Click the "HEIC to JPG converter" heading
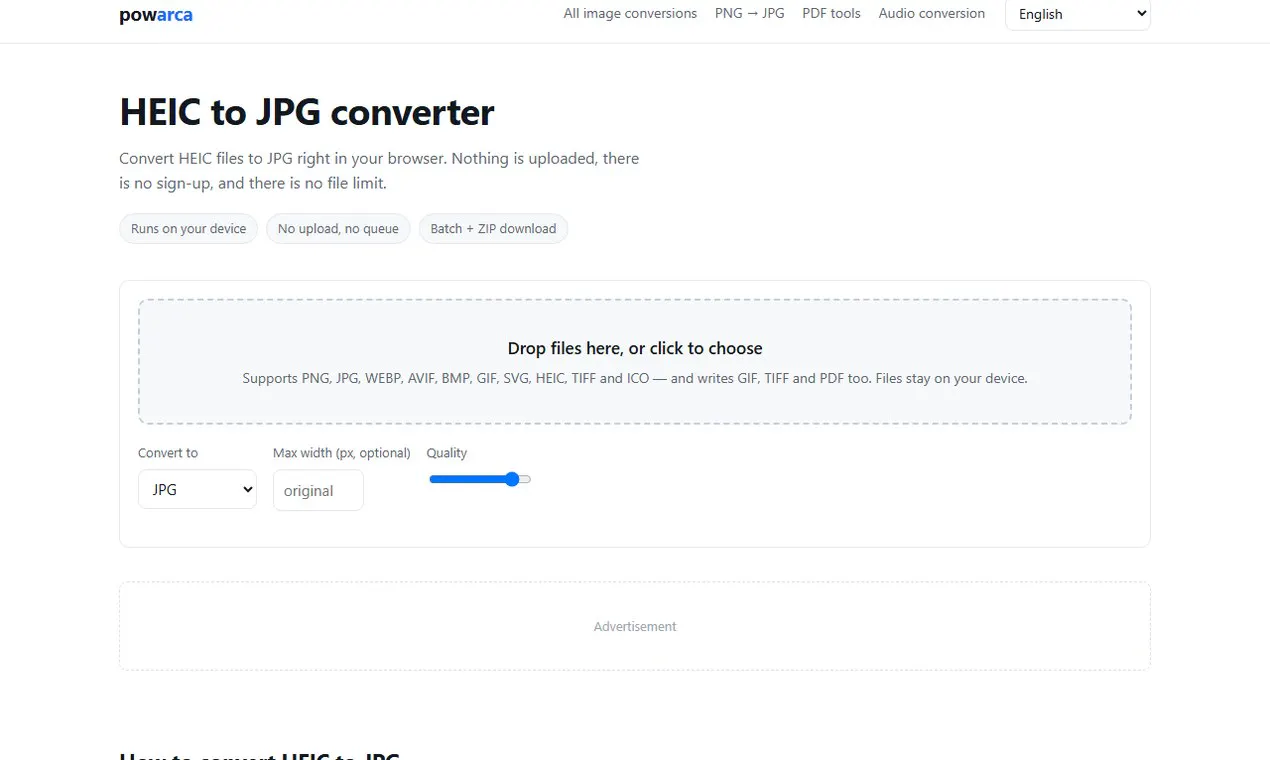The height and width of the screenshot is (760, 1270). (x=307, y=113)
